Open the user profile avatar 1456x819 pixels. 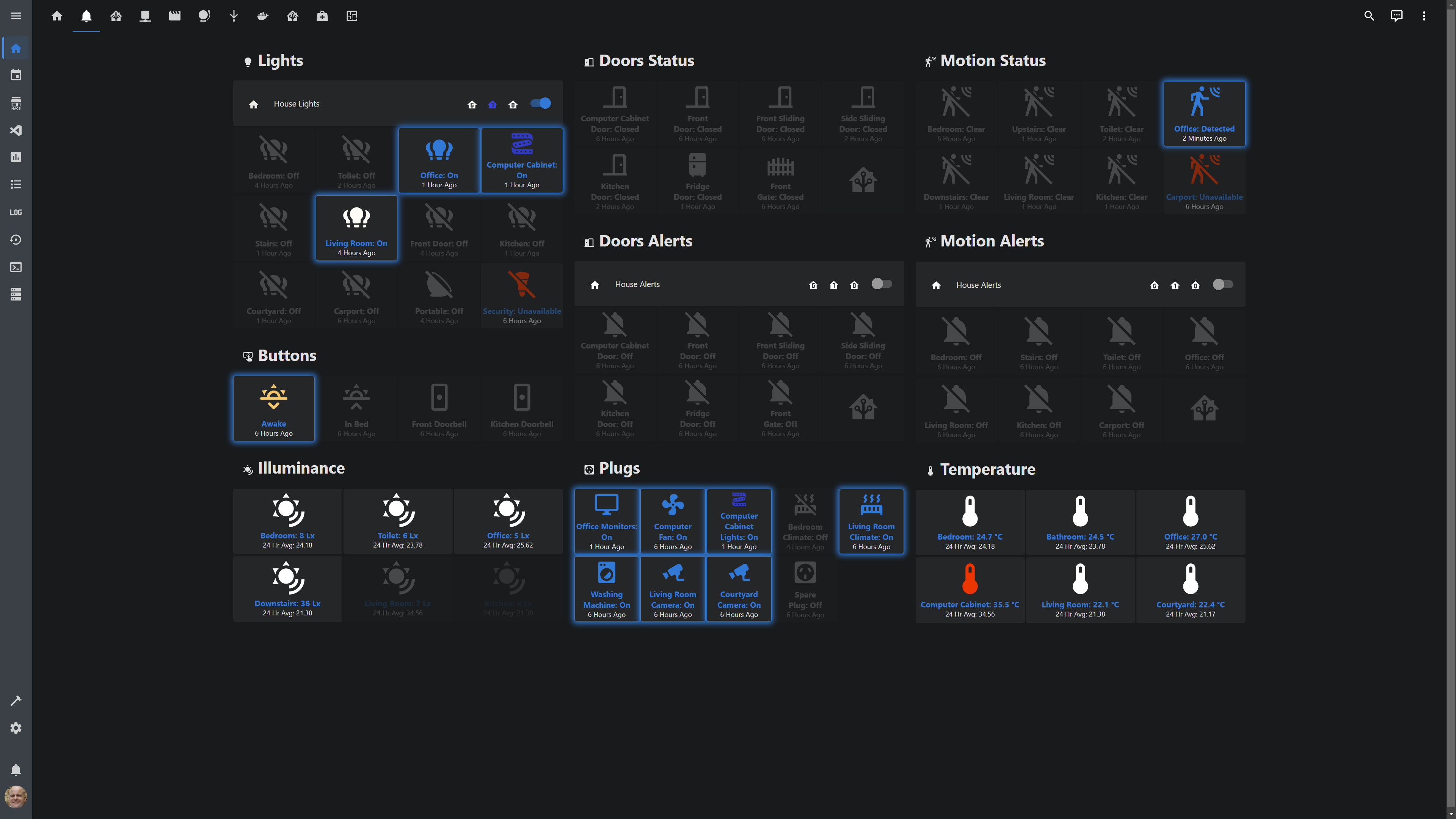[x=16, y=797]
